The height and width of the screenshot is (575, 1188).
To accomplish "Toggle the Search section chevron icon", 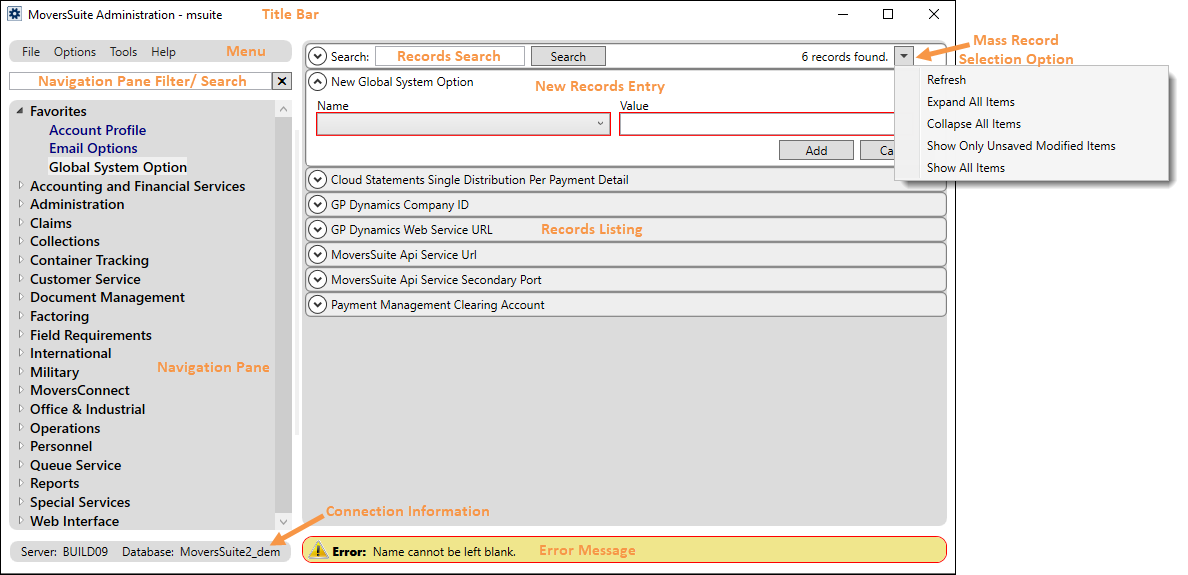I will [317, 56].
